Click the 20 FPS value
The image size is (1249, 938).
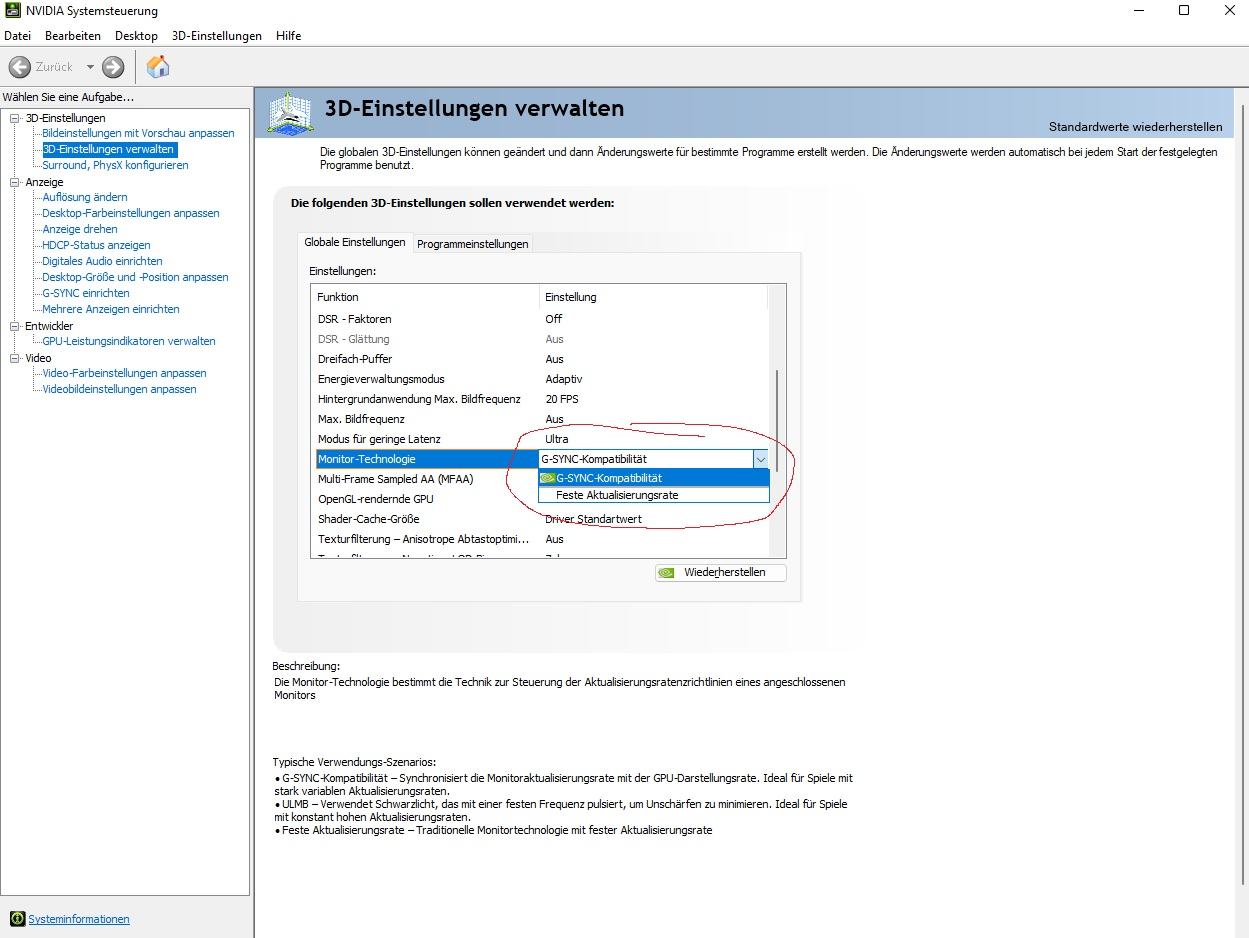click(x=561, y=399)
